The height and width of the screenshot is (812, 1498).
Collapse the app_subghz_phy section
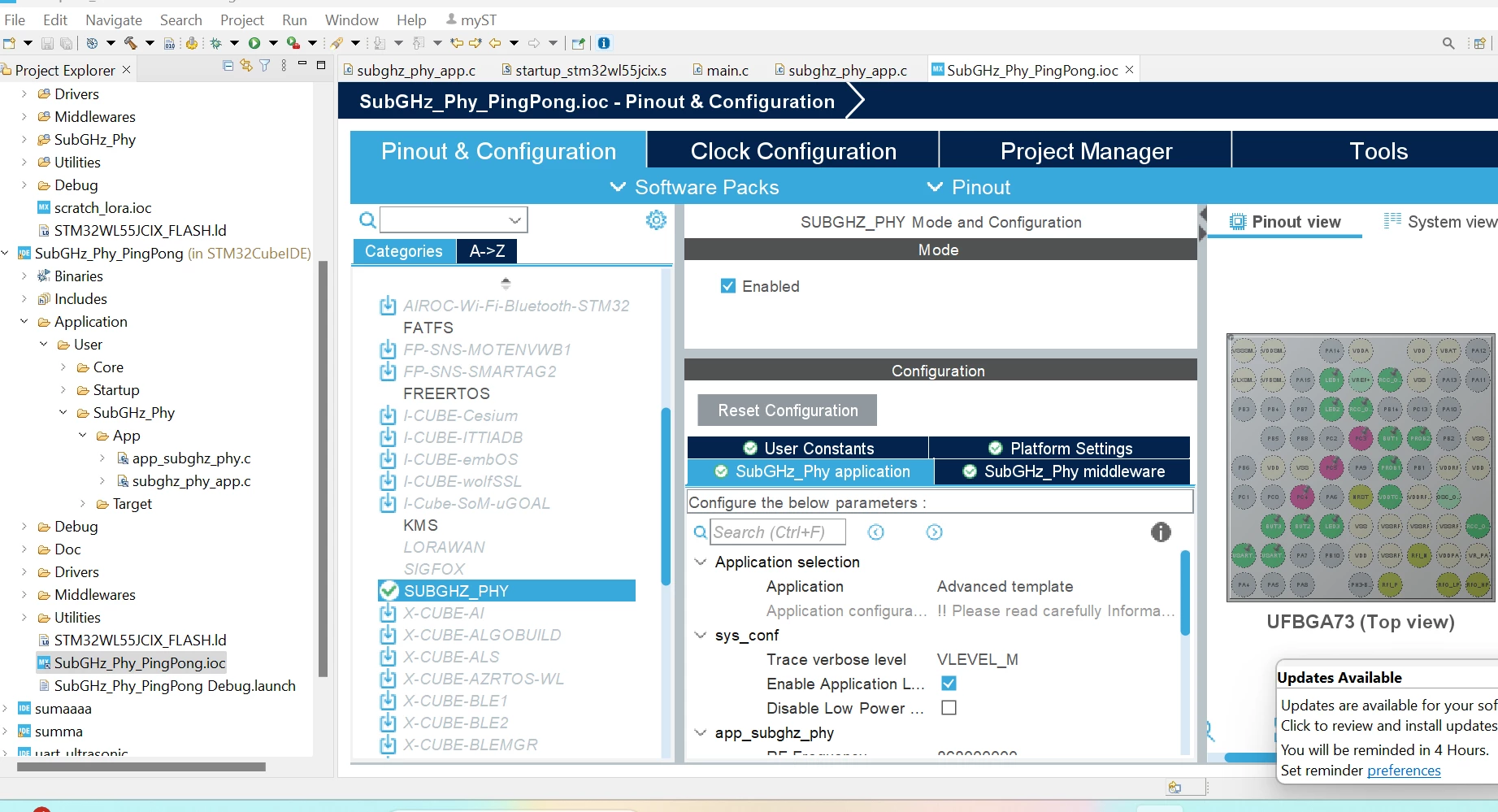pyautogui.click(x=700, y=732)
